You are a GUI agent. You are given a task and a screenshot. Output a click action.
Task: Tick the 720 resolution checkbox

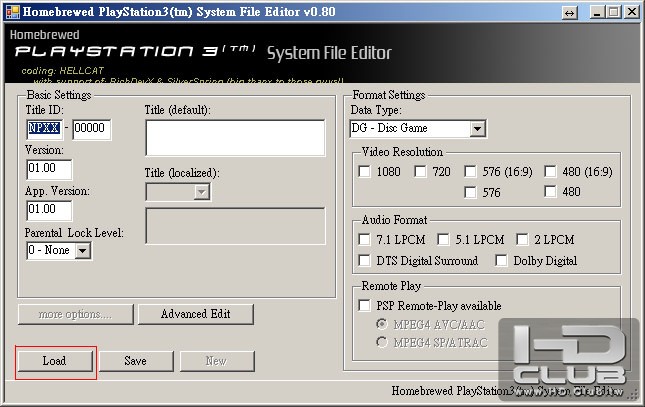tap(420, 171)
